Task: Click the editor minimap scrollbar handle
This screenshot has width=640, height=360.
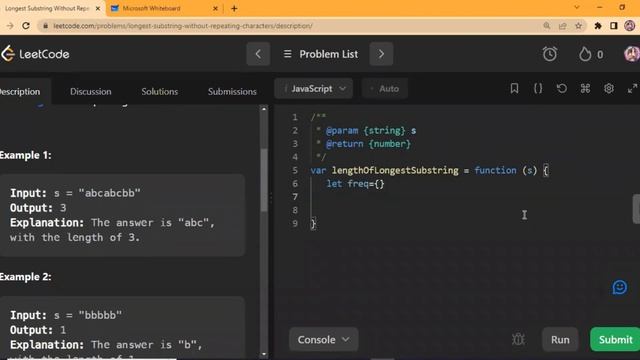Action: coord(636,209)
